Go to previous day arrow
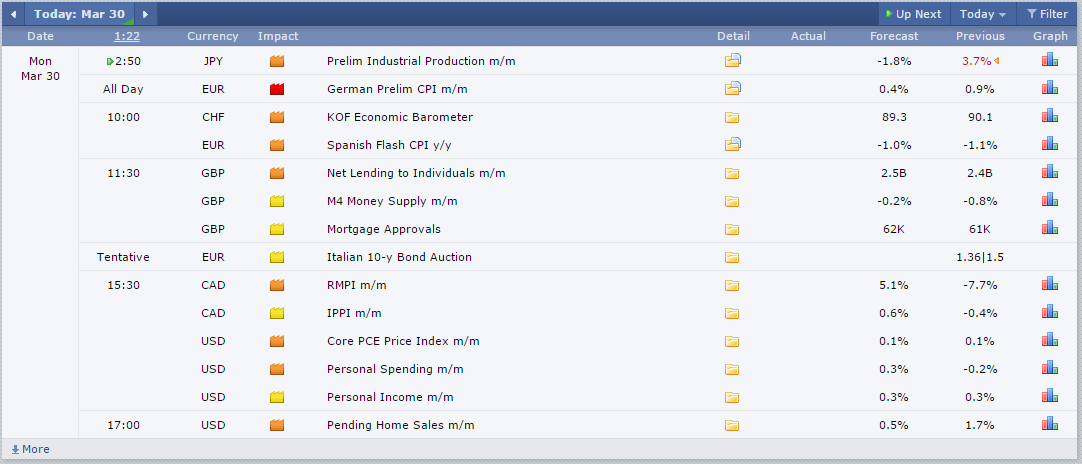Image resolution: width=1082 pixels, height=464 pixels. click(13, 14)
